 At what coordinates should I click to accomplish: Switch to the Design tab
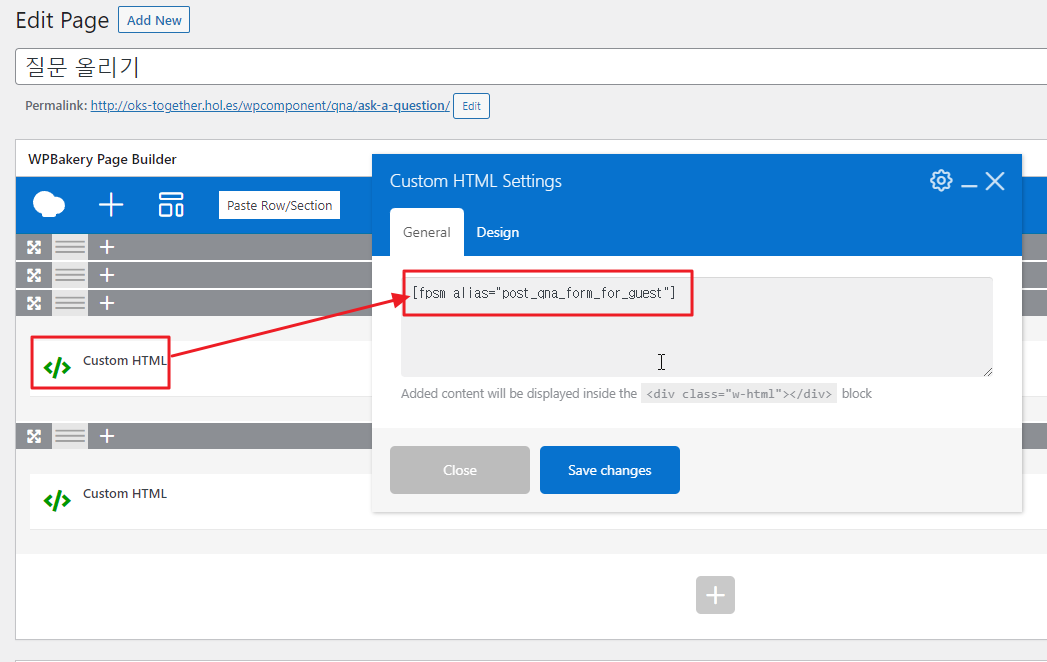[x=497, y=232]
